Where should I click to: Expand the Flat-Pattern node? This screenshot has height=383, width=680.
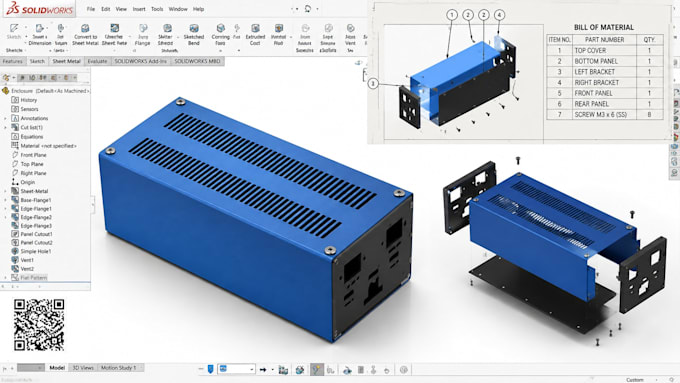coord(5,277)
